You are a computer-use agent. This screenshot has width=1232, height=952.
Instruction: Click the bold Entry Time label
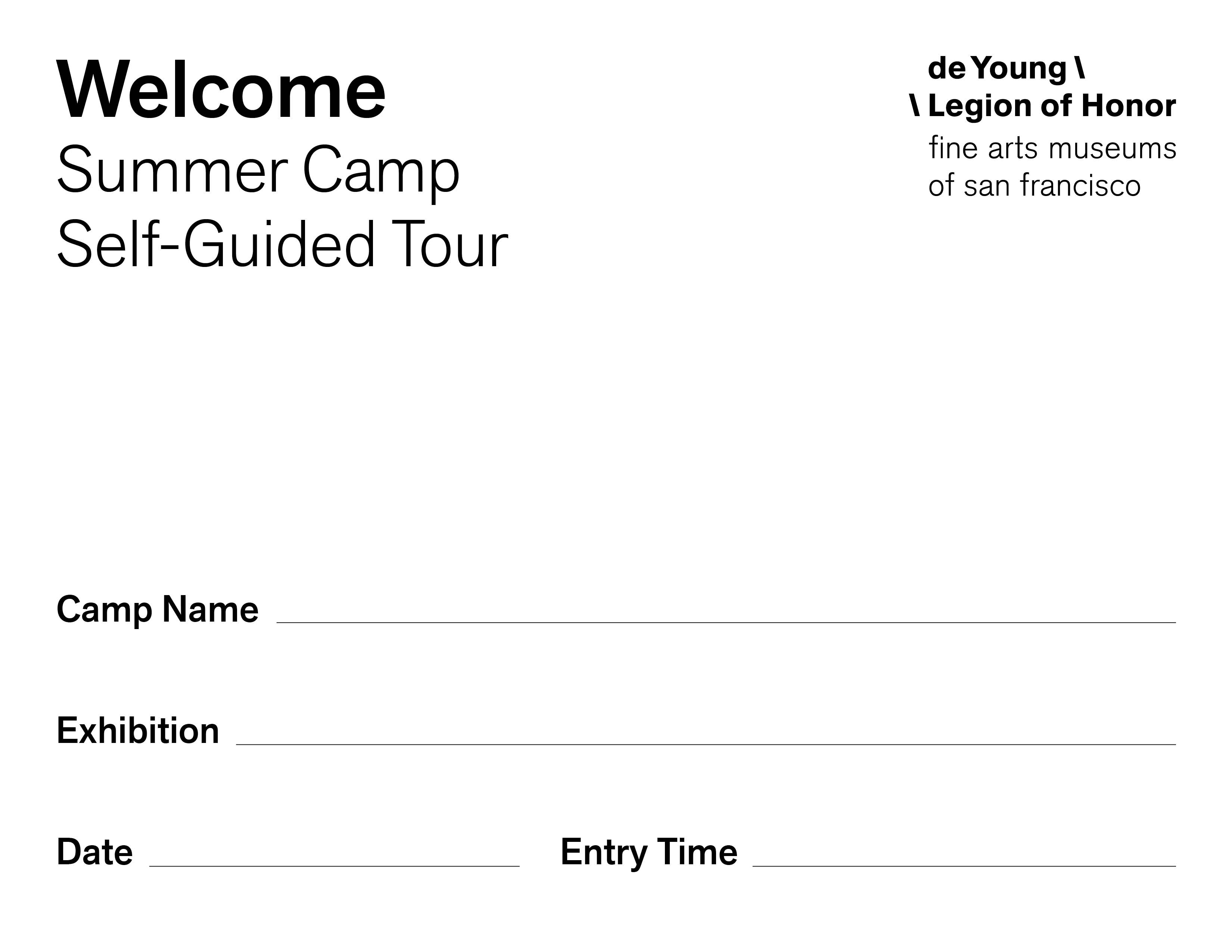point(649,853)
